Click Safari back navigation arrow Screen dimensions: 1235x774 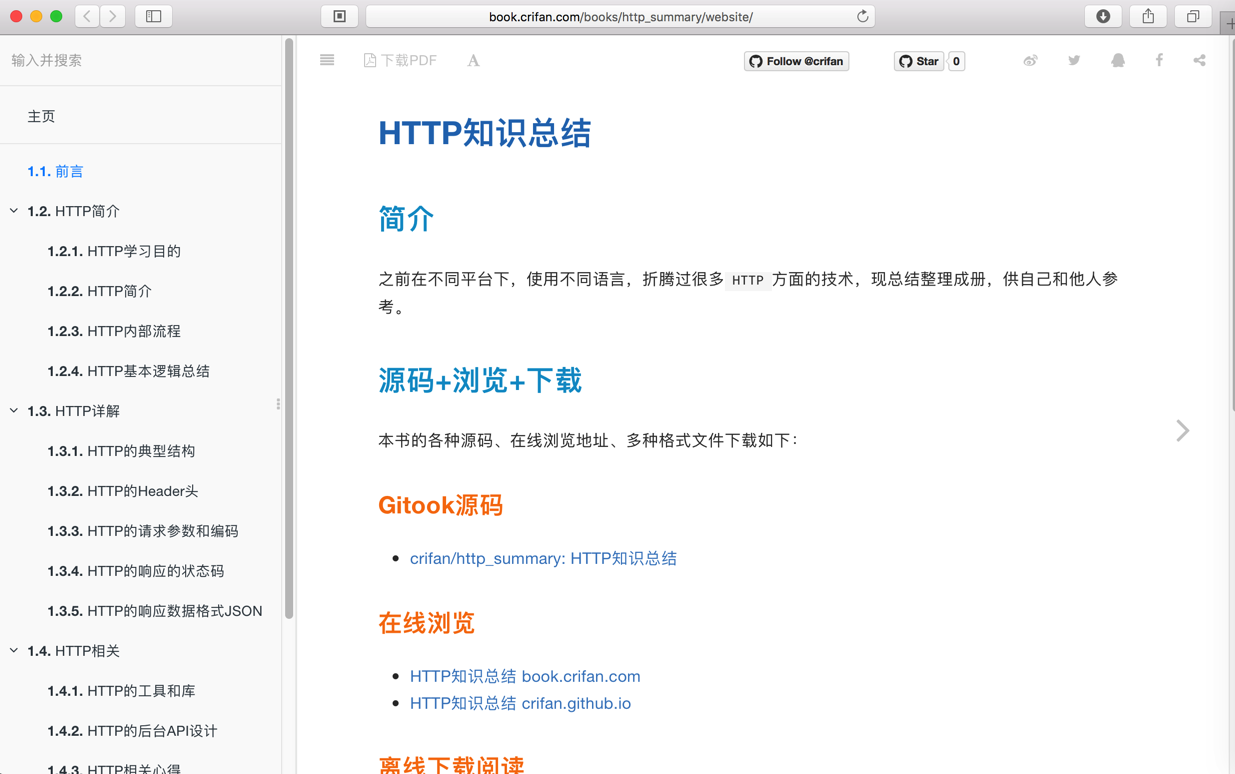point(87,16)
